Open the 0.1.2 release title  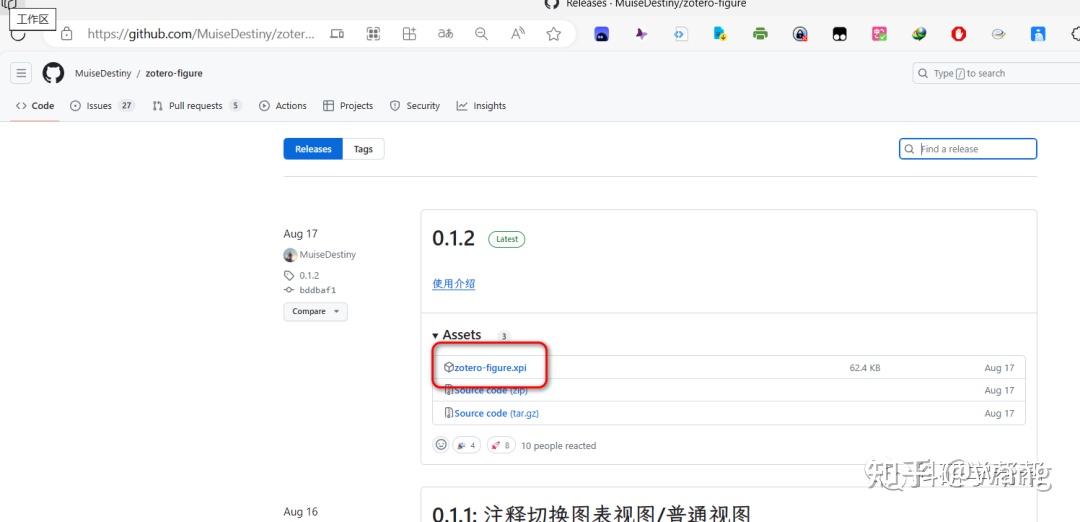453,238
